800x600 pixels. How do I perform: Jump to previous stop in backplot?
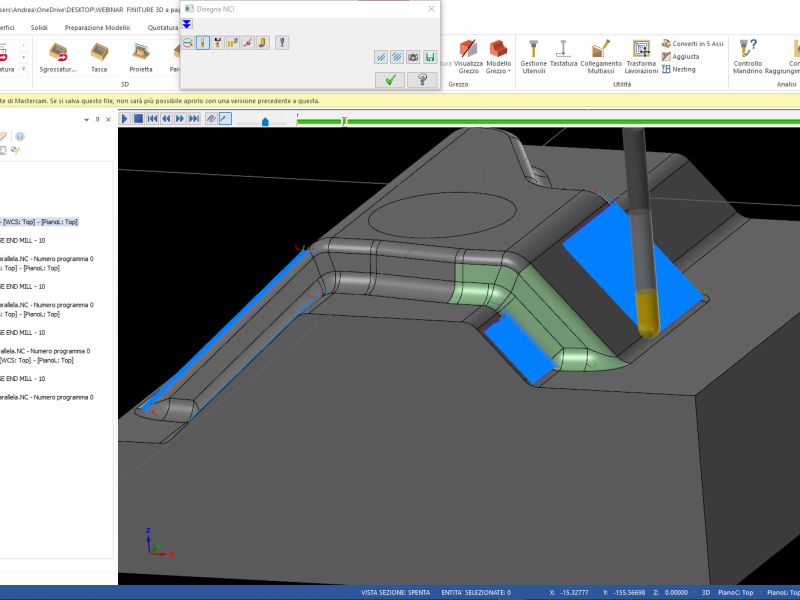point(152,119)
